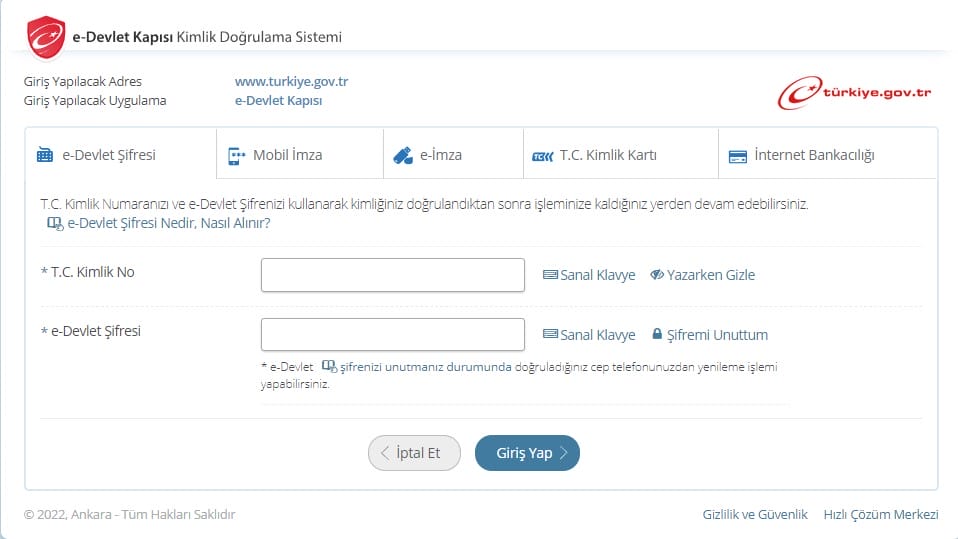This screenshot has height=539, width=958.
Task: Open Sanal Klavye for e-Devlet Şifresi
Action: click(x=589, y=335)
